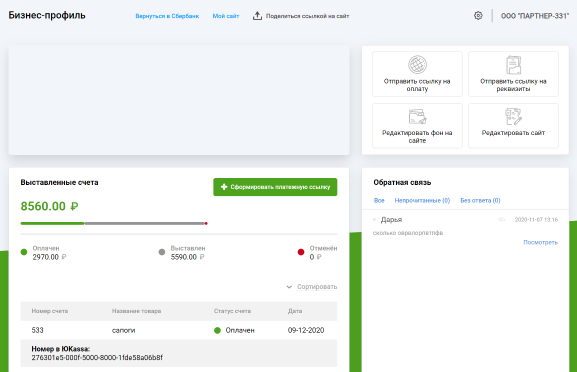Open settings via the gear icon
The height and width of the screenshot is (372, 577).
[478, 16]
